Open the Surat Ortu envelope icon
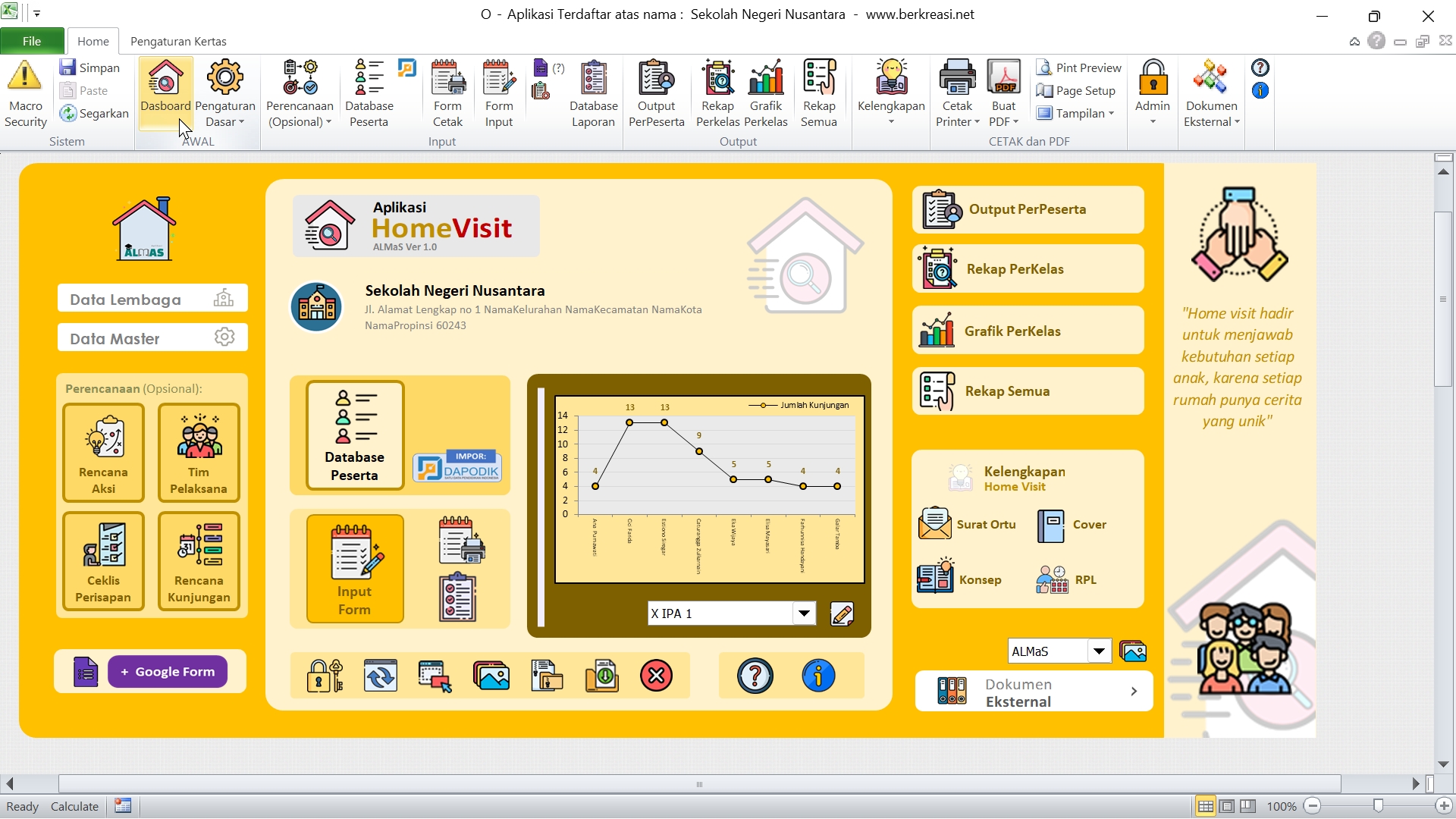Viewport: 1456px width, 819px height. point(934,524)
